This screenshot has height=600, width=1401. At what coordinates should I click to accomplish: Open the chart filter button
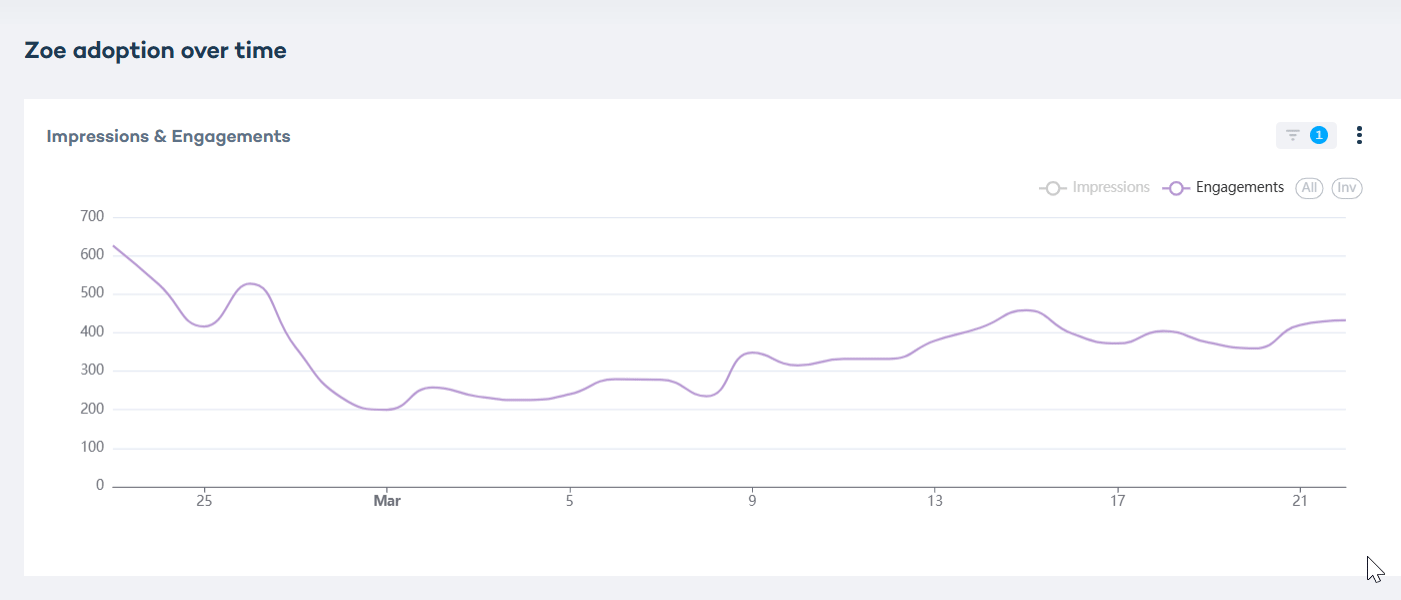[x=1293, y=135]
